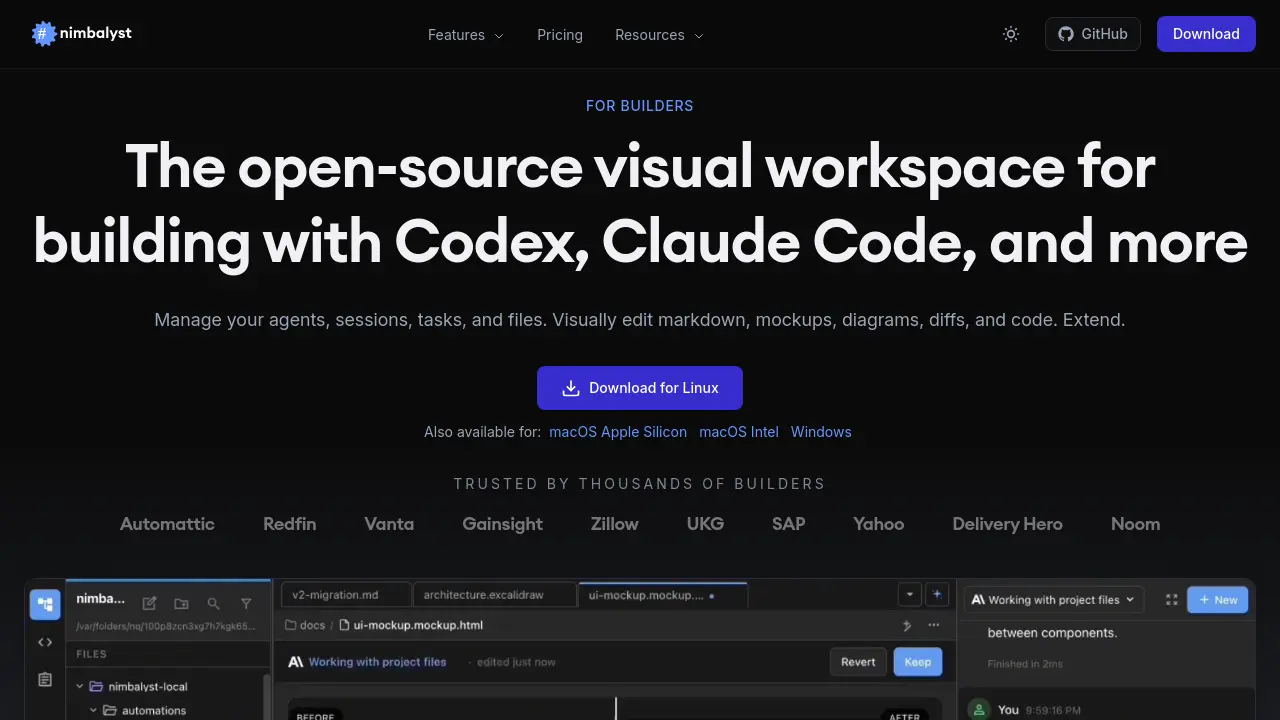
Task: Click the blue sparkle icon beside the tabs
Action: pyautogui.click(x=937, y=594)
